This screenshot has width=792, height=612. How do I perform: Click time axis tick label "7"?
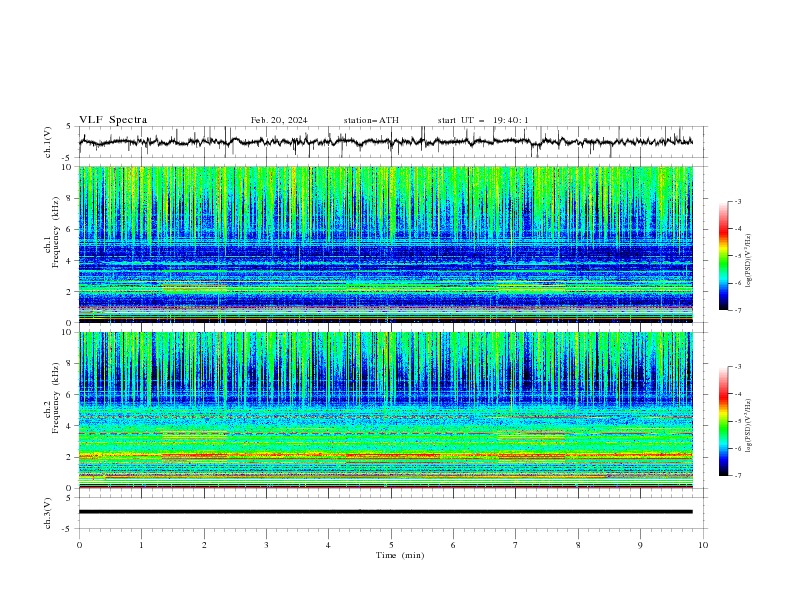click(x=516, y=545)
